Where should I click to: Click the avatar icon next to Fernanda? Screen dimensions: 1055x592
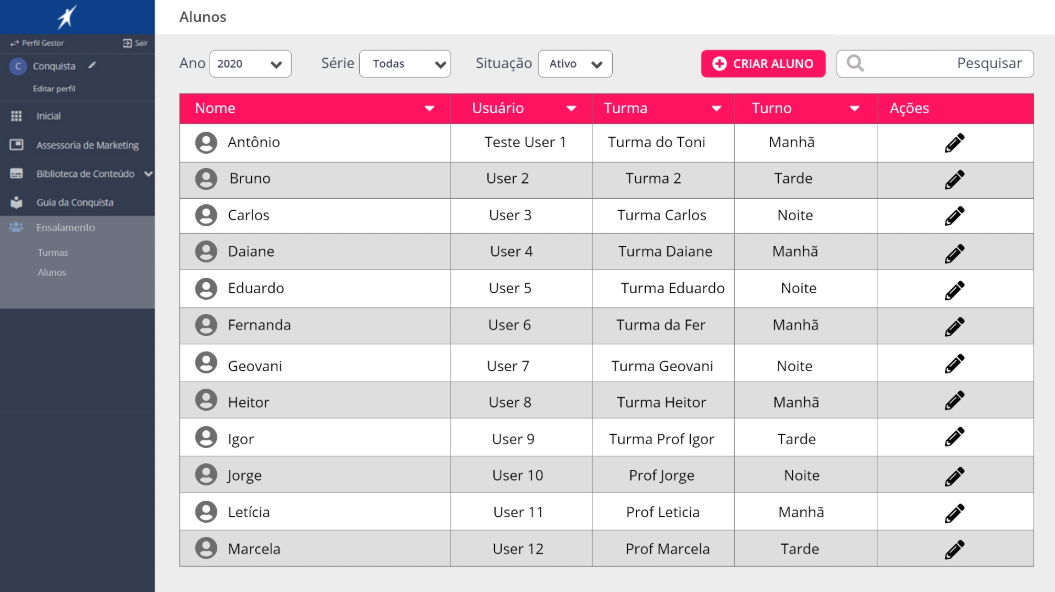(206, 325)
